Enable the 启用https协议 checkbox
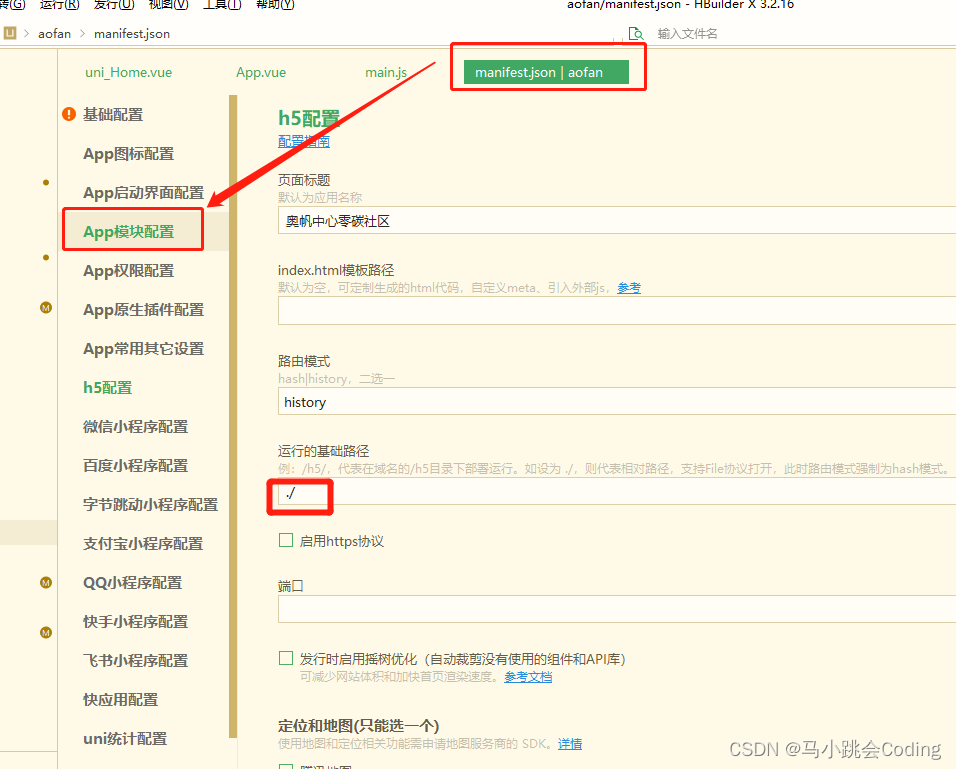 286,540
